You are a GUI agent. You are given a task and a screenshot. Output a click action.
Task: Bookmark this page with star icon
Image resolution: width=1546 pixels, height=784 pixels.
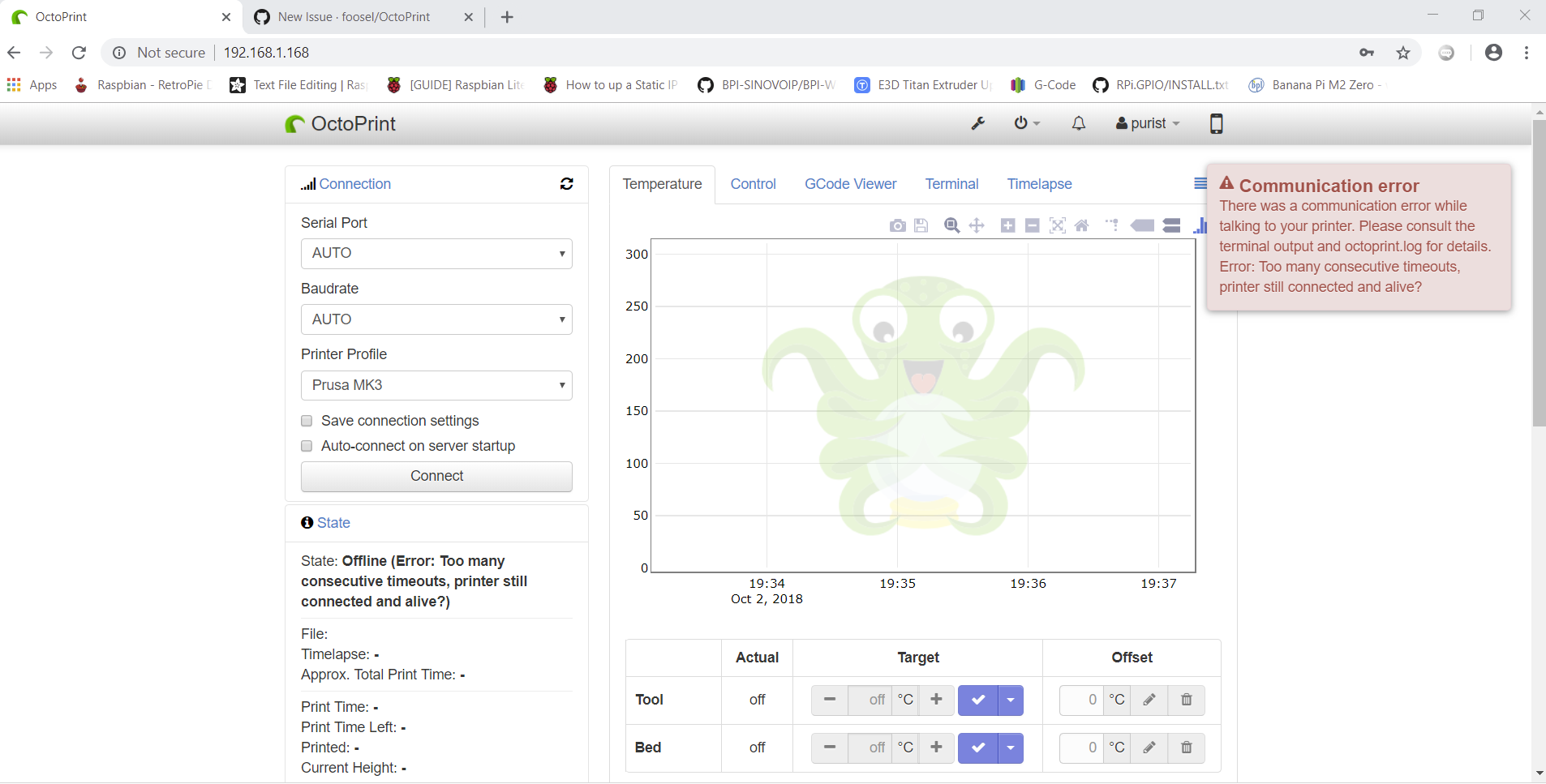point(1403,53)
